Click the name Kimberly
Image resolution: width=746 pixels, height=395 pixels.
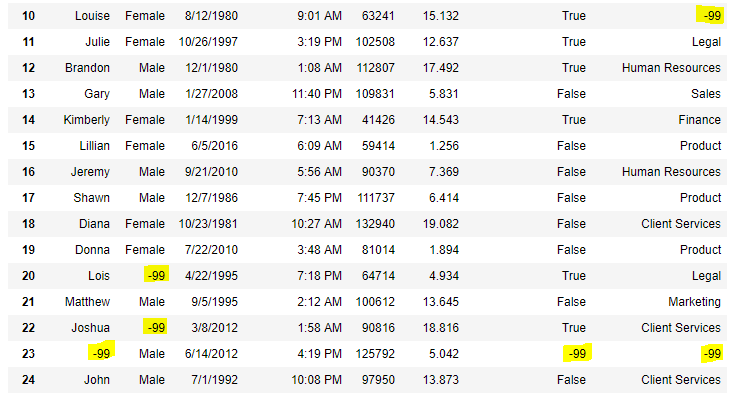[87, 120]
